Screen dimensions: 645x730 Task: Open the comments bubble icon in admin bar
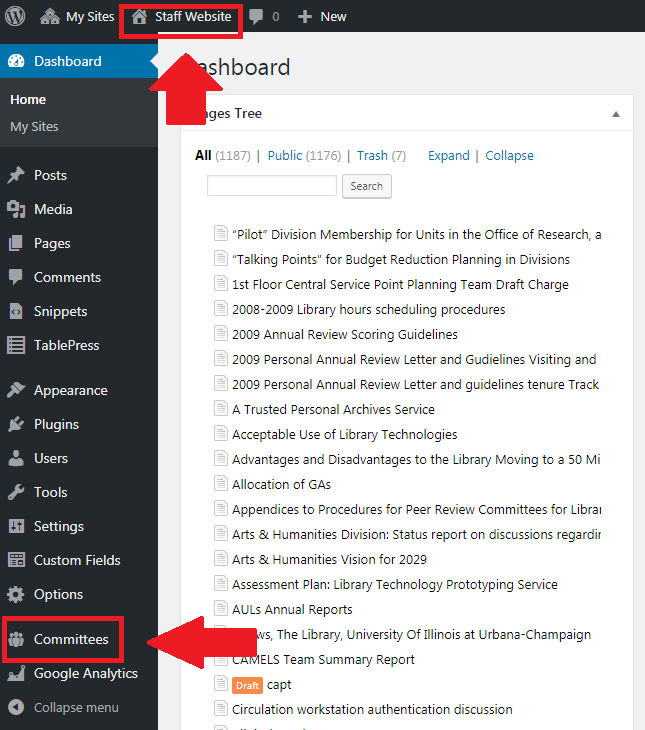pos(258,17)
